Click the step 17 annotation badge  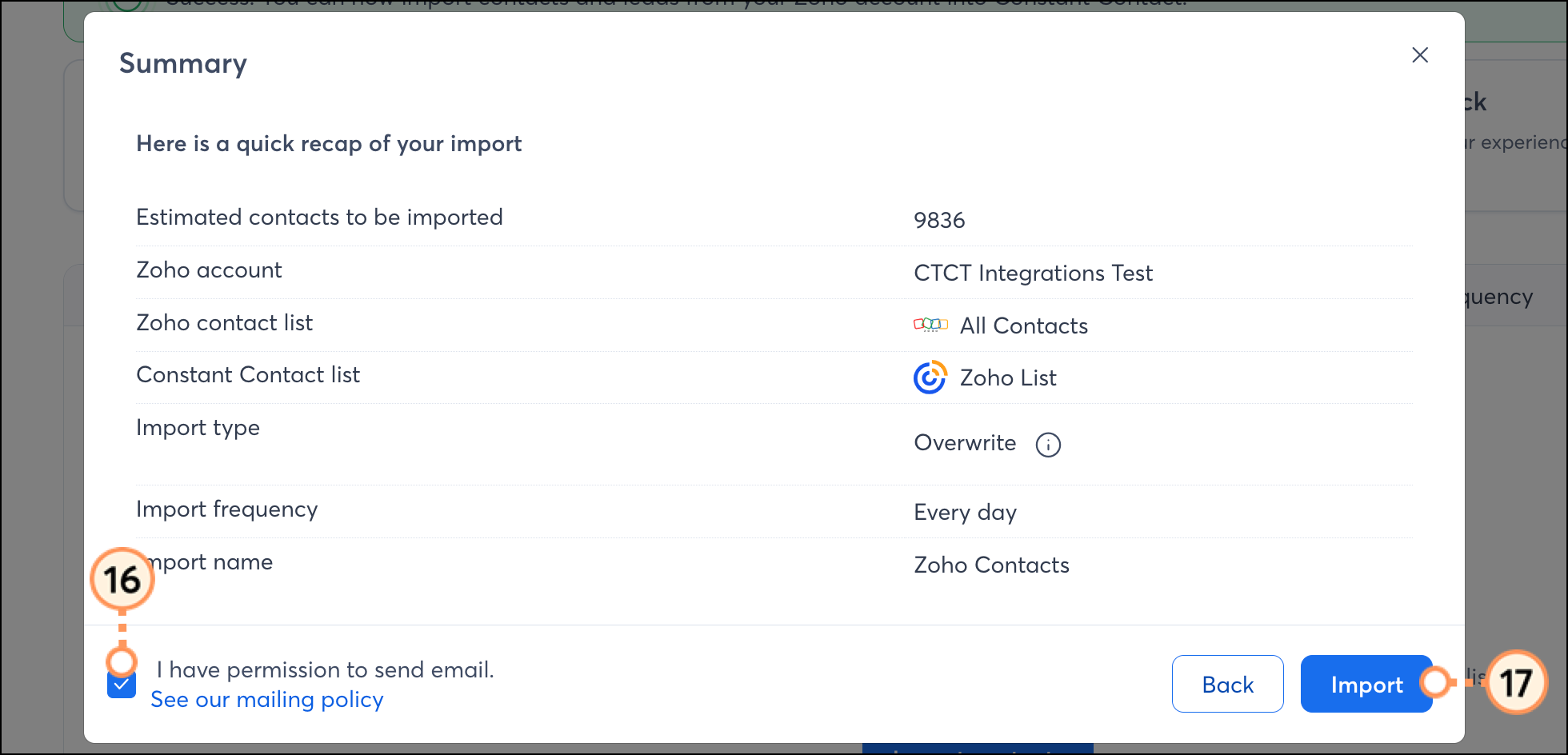(1516, 682)
